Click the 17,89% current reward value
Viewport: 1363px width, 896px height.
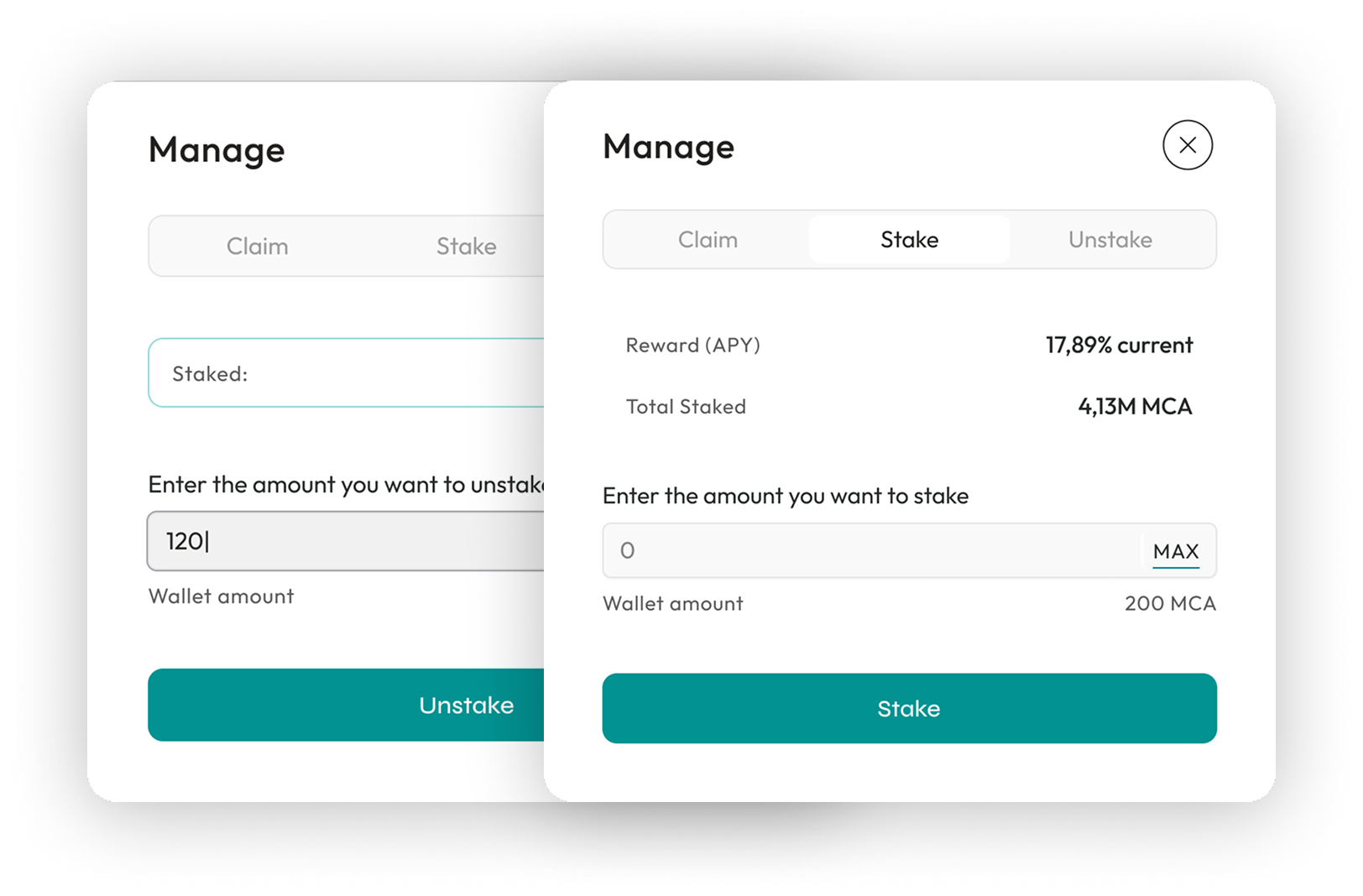pos(1119,346)
